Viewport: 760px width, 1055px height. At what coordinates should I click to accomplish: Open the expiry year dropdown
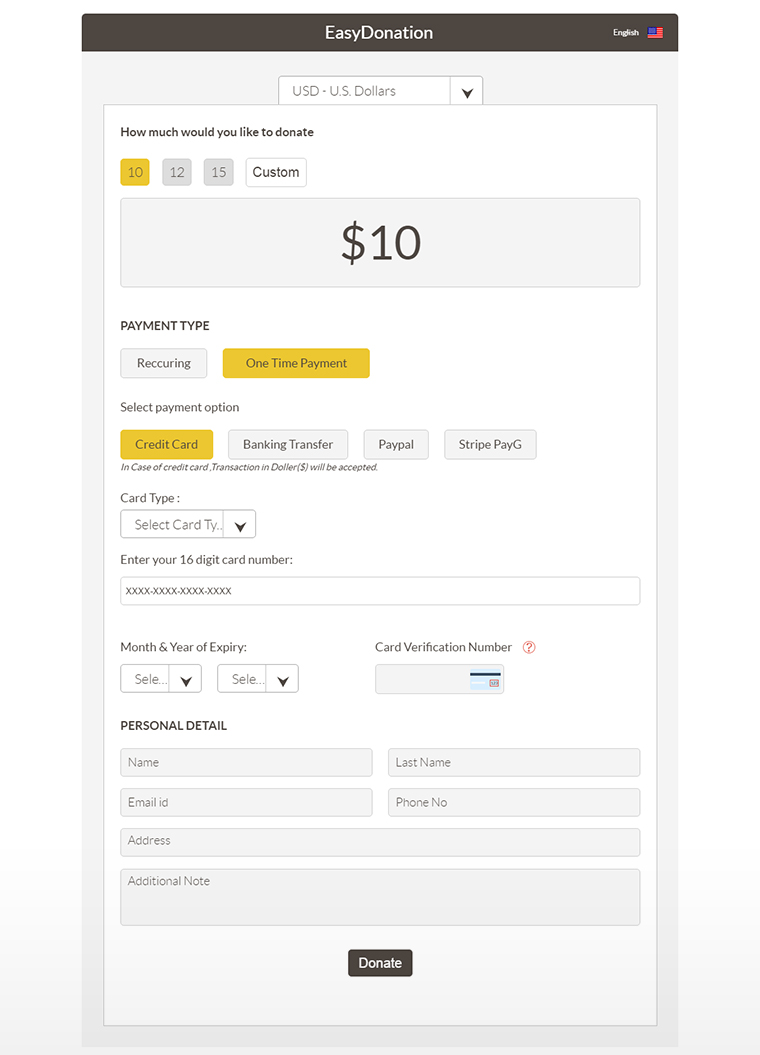258,679
